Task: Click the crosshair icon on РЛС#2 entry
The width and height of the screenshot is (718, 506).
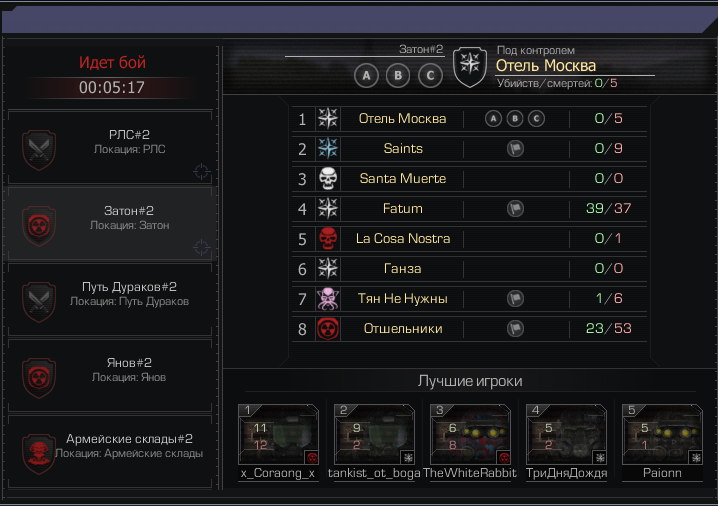Action: pyautogui.click(x=201, y=172)
